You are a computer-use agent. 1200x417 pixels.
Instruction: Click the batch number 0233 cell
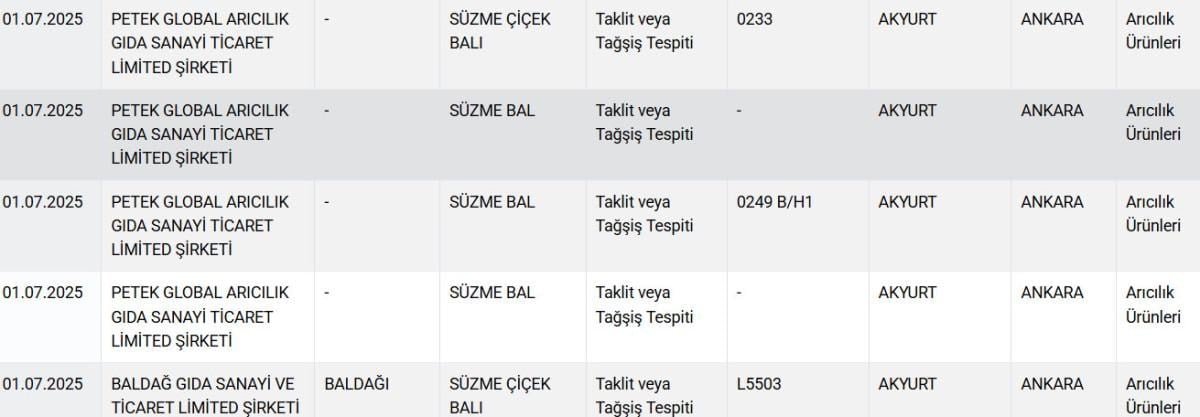click(x=753, y=19)
